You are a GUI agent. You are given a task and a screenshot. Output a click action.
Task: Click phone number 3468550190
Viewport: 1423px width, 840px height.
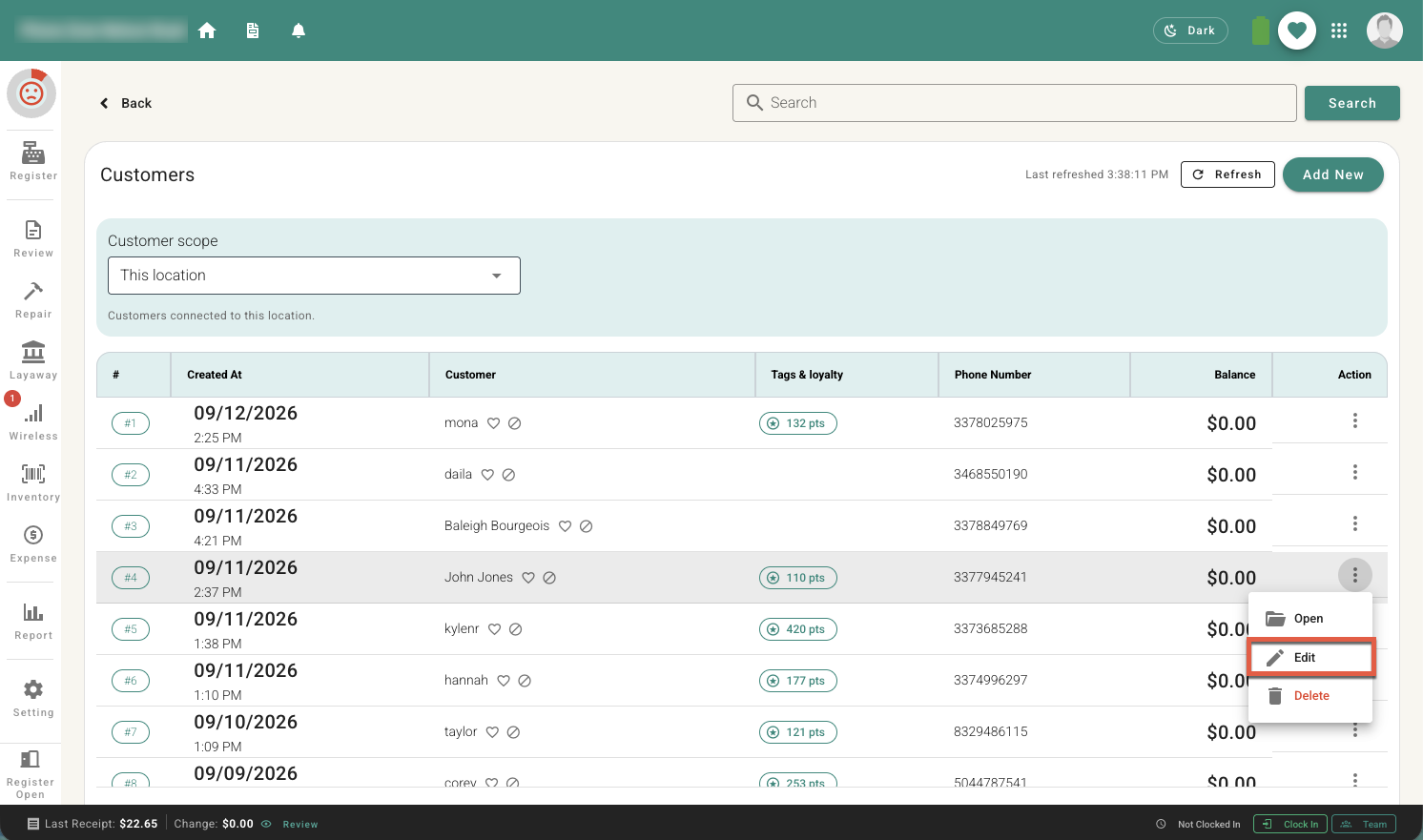click(991, 474)
